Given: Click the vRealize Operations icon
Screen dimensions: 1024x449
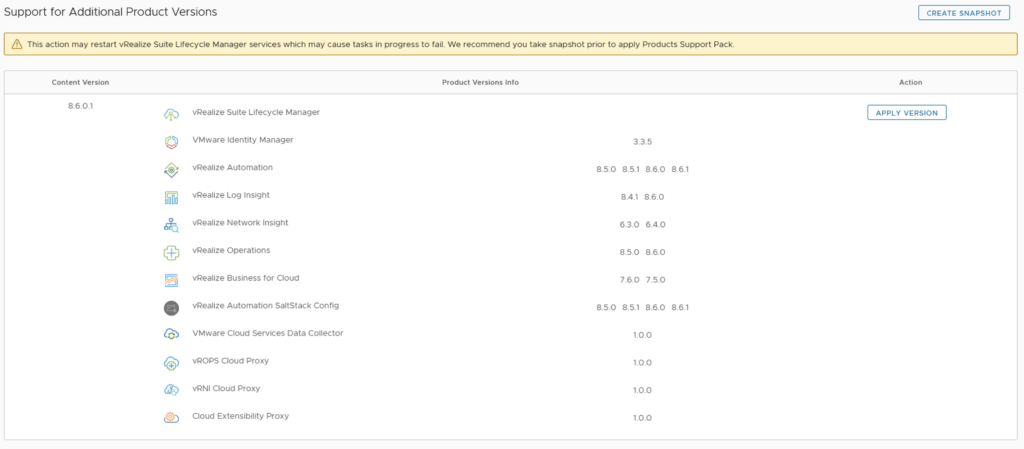Looking at the screenshot, I should click(x=171, y=252).
